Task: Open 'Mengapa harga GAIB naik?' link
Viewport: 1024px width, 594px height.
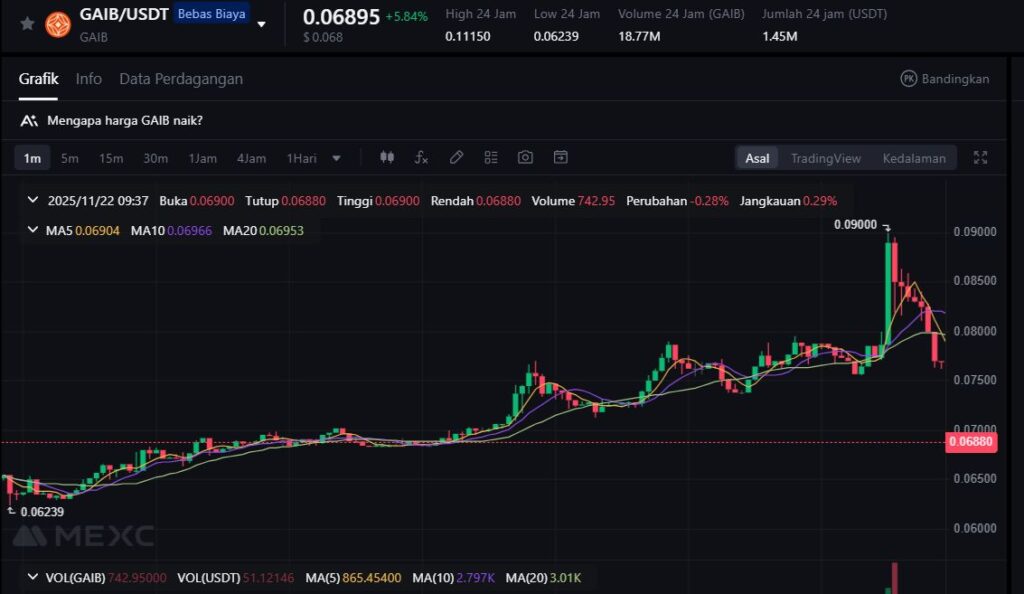Action: 124,121
